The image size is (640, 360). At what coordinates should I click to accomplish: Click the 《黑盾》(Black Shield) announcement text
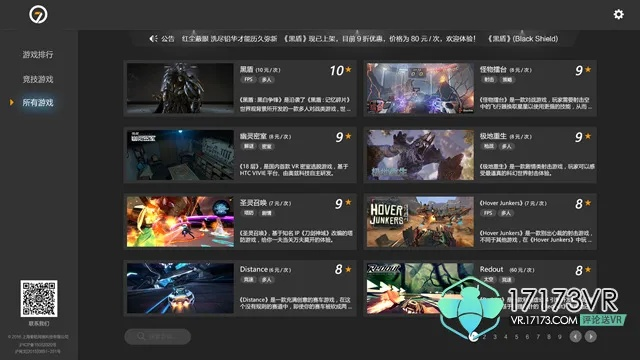[x=522, y=39]
